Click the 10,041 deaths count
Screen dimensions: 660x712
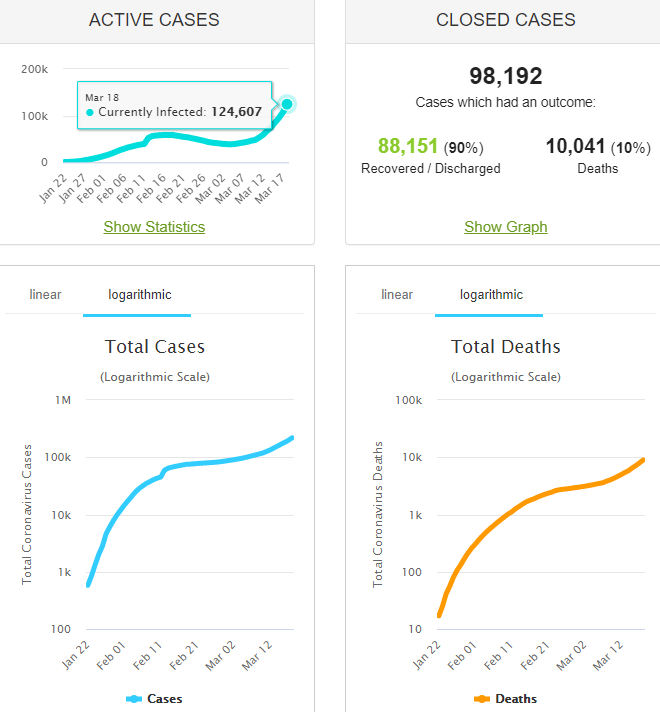point(576,147)
